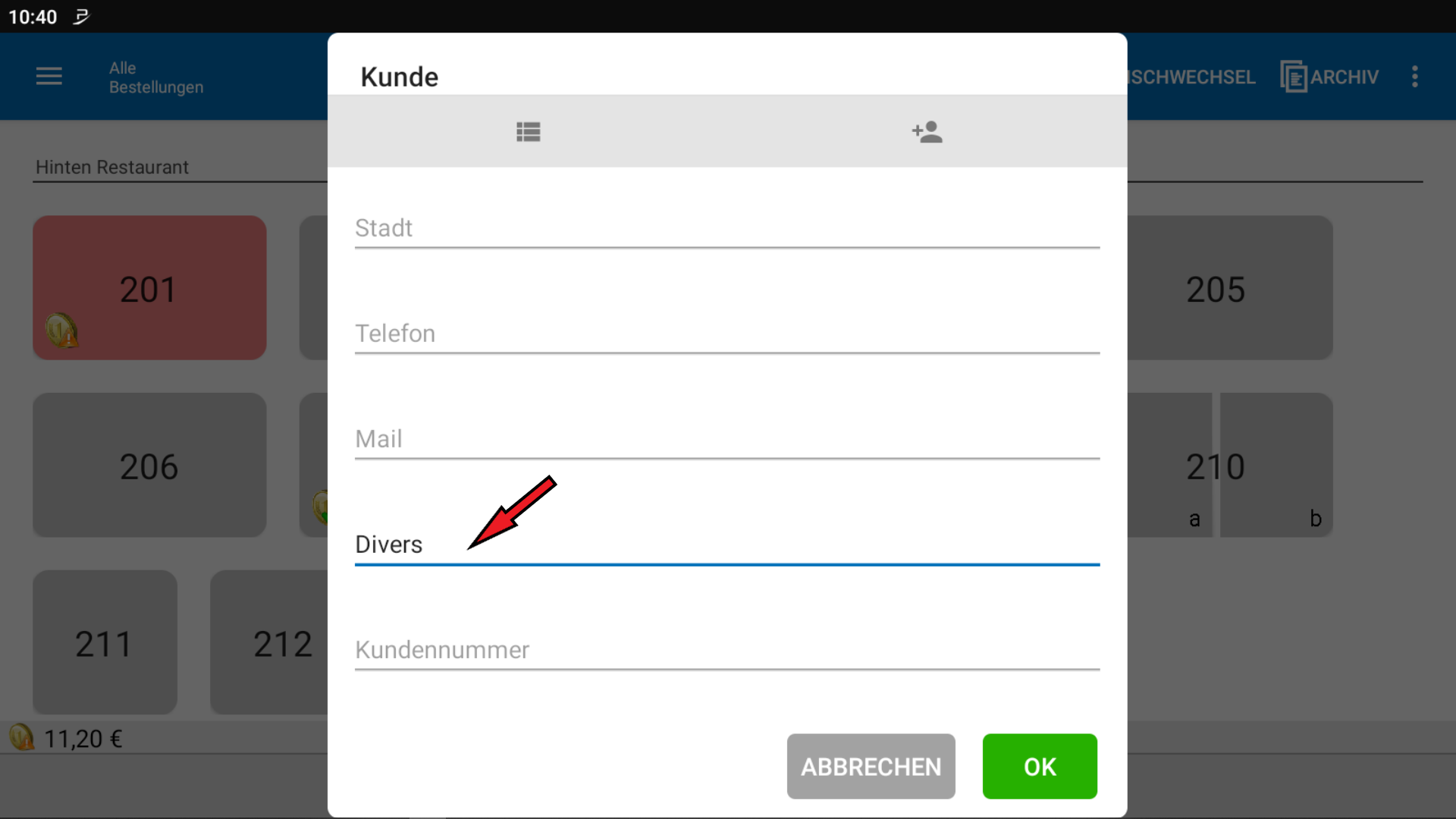
Task: Click the Abbrechen button
Action: pos(871,766)
